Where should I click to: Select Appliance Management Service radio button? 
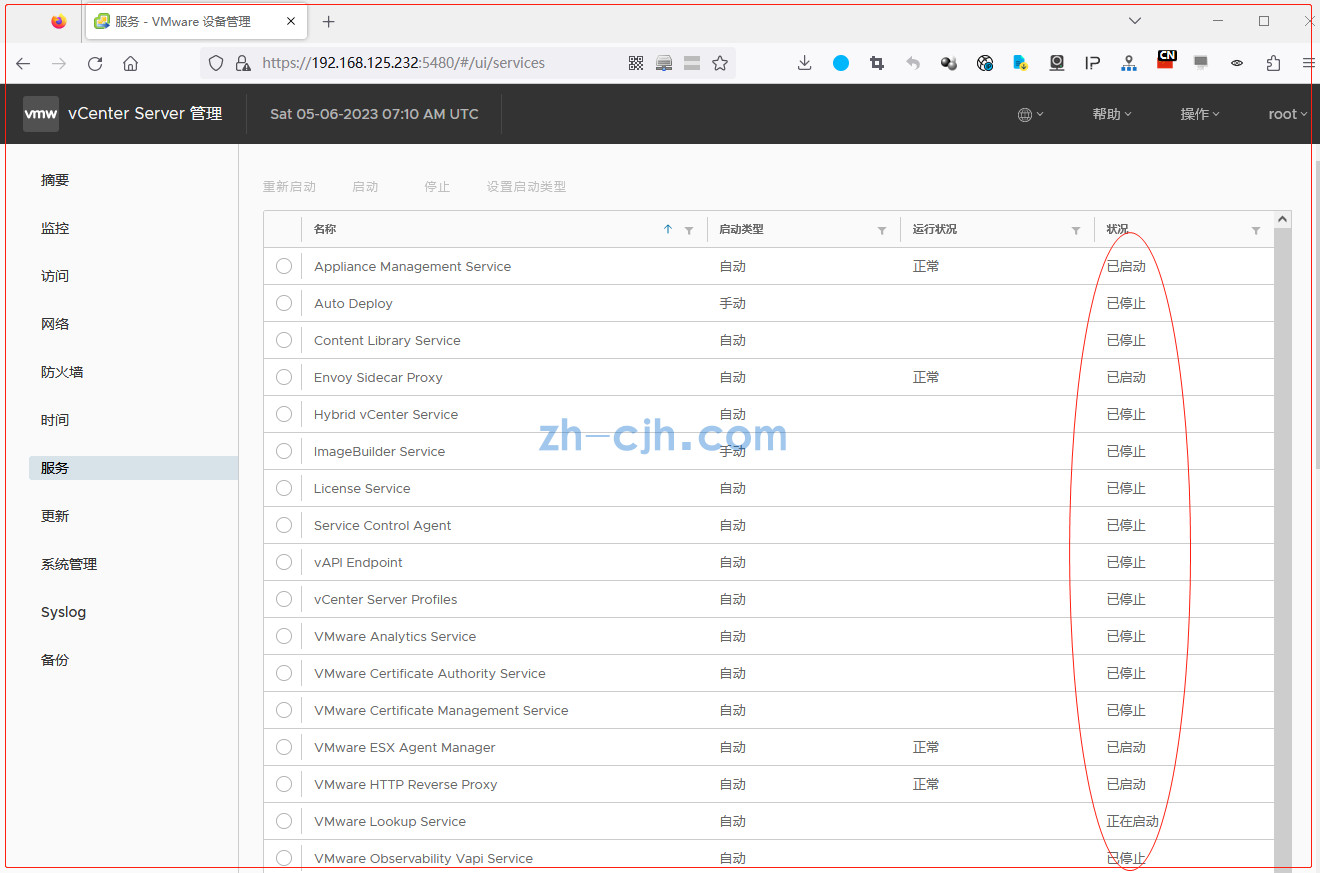pyautogui.click(x=284, y=266)
